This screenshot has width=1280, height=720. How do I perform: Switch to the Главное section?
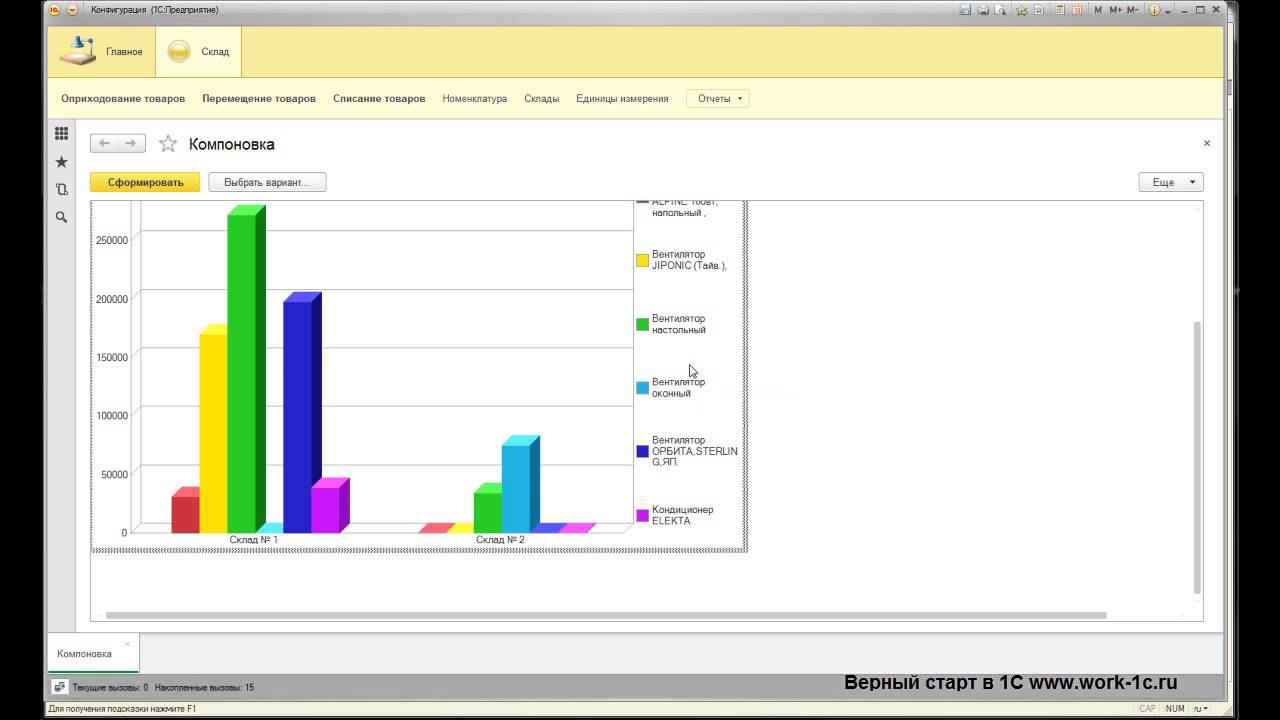tap(101, 52)
